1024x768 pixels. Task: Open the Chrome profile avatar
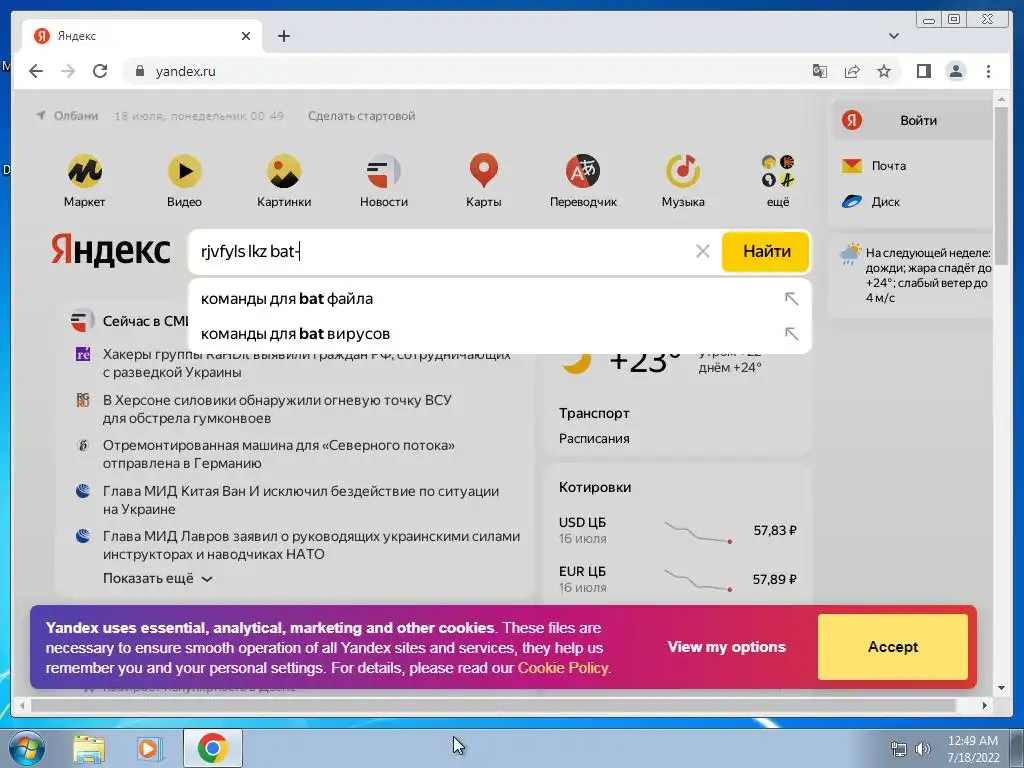955,71
